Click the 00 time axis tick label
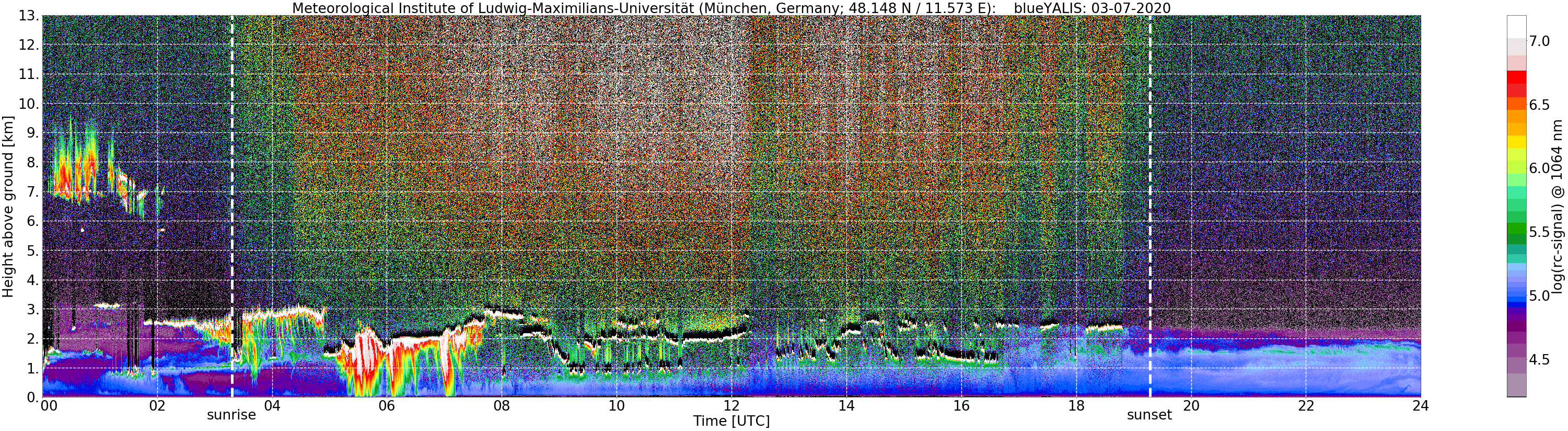1568x431 pixels. pos(49,405)
